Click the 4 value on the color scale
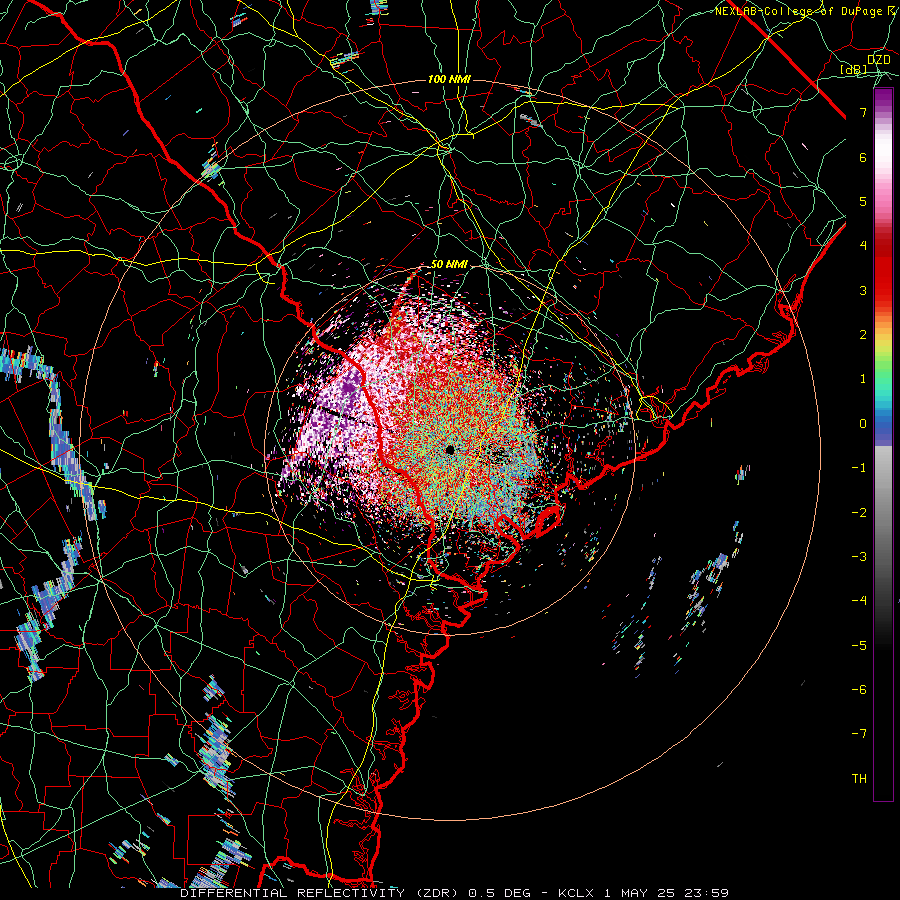The image size is (900, 900). (x=863, y=246)
